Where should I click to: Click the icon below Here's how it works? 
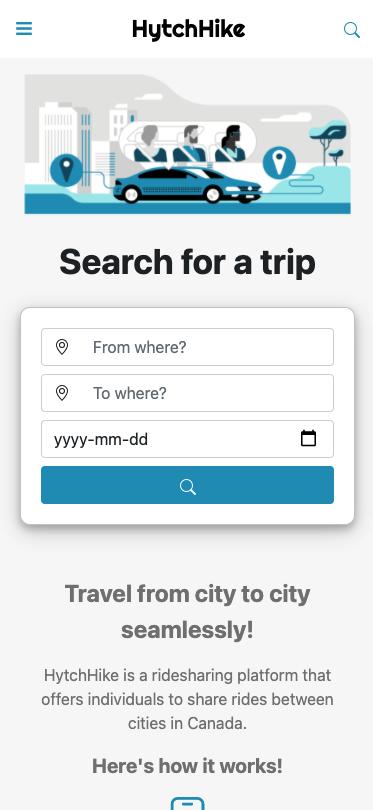pyautogui.click(x=188, y=804)
